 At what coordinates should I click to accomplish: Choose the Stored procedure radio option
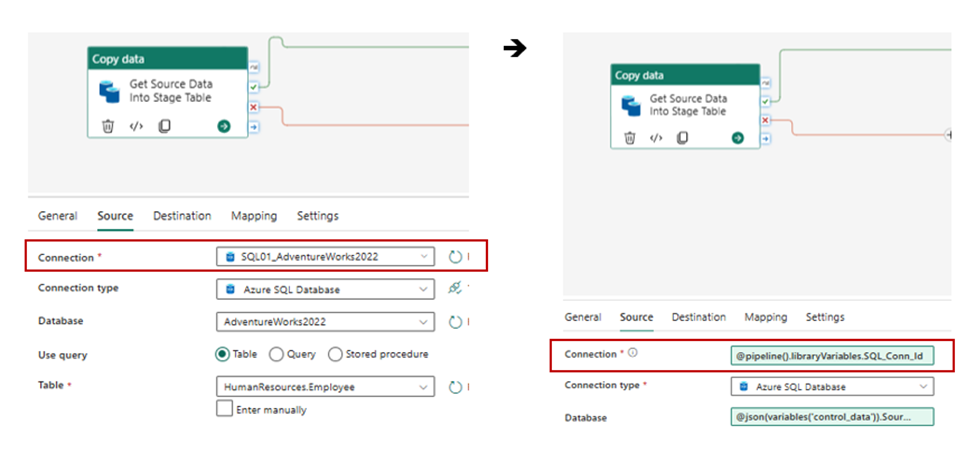(x=336, y=354)
